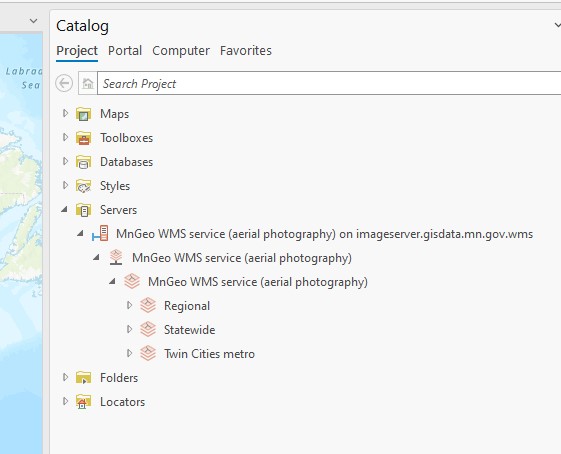This screenshot has width=561, height=454.
Task: Click the WMS service icon with underline
Action: coord(116,257)
